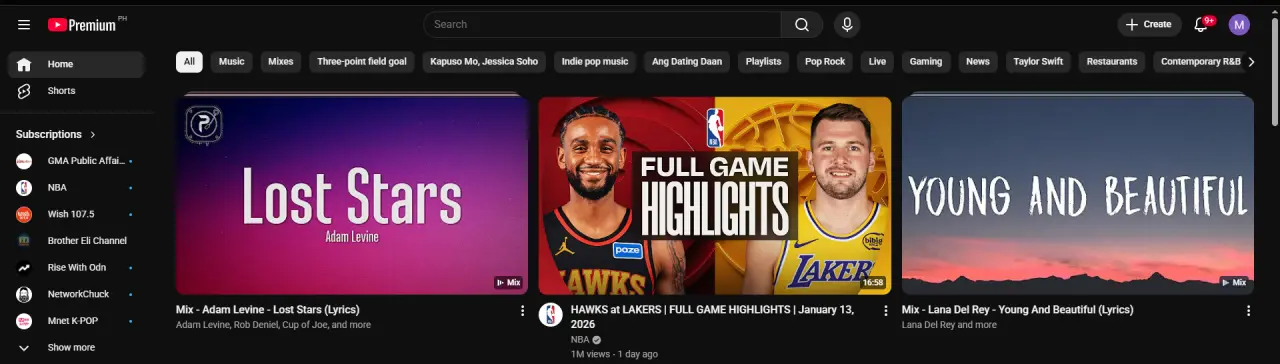Select the Restaurants filter chip

pos(1112,62)
